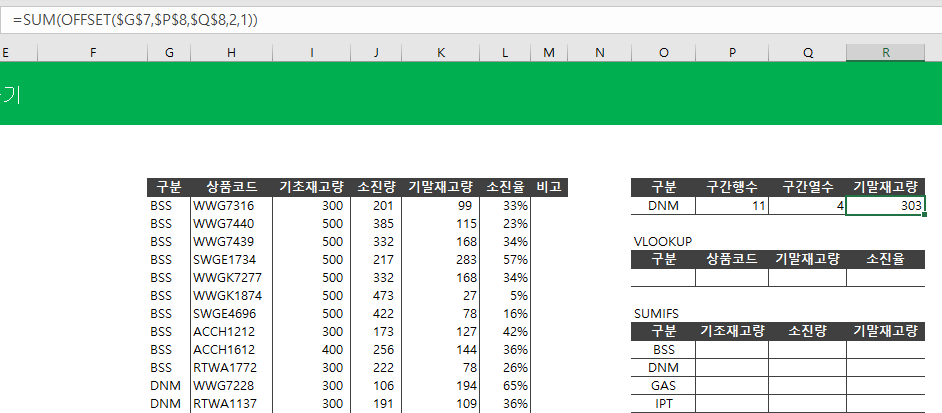Select 소진량 cell with value 473
This screenshot has width=942, height=413.
tap(376, 296)
